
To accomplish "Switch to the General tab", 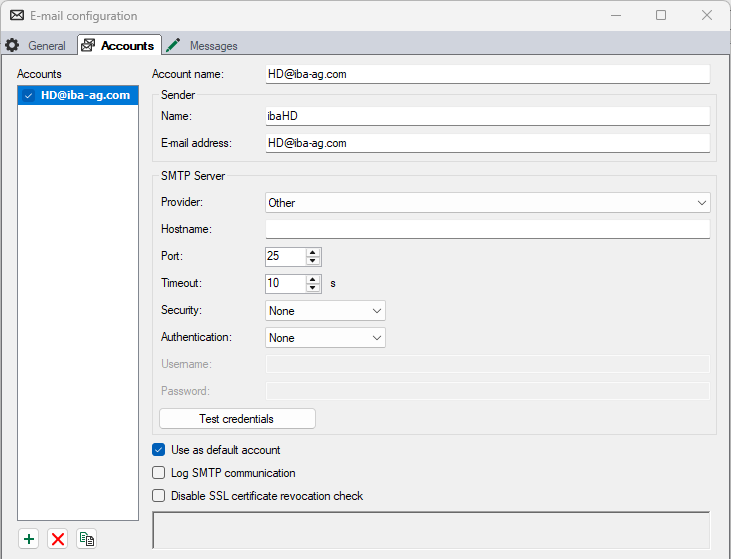I will point(37,46).
